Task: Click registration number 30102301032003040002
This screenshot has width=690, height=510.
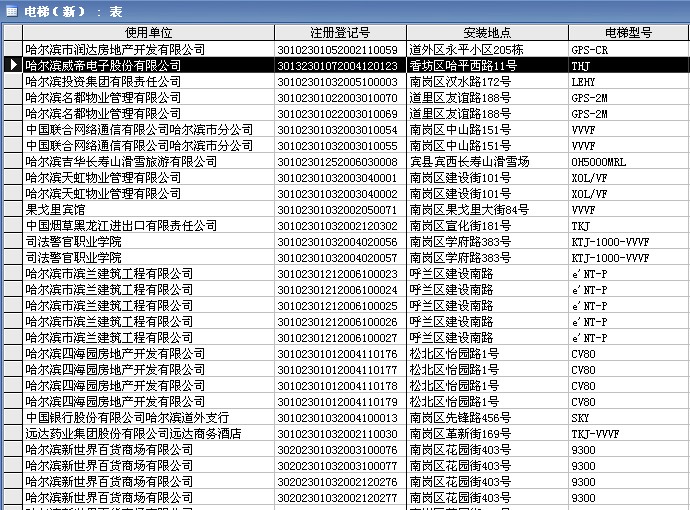Action: [340, 193]
